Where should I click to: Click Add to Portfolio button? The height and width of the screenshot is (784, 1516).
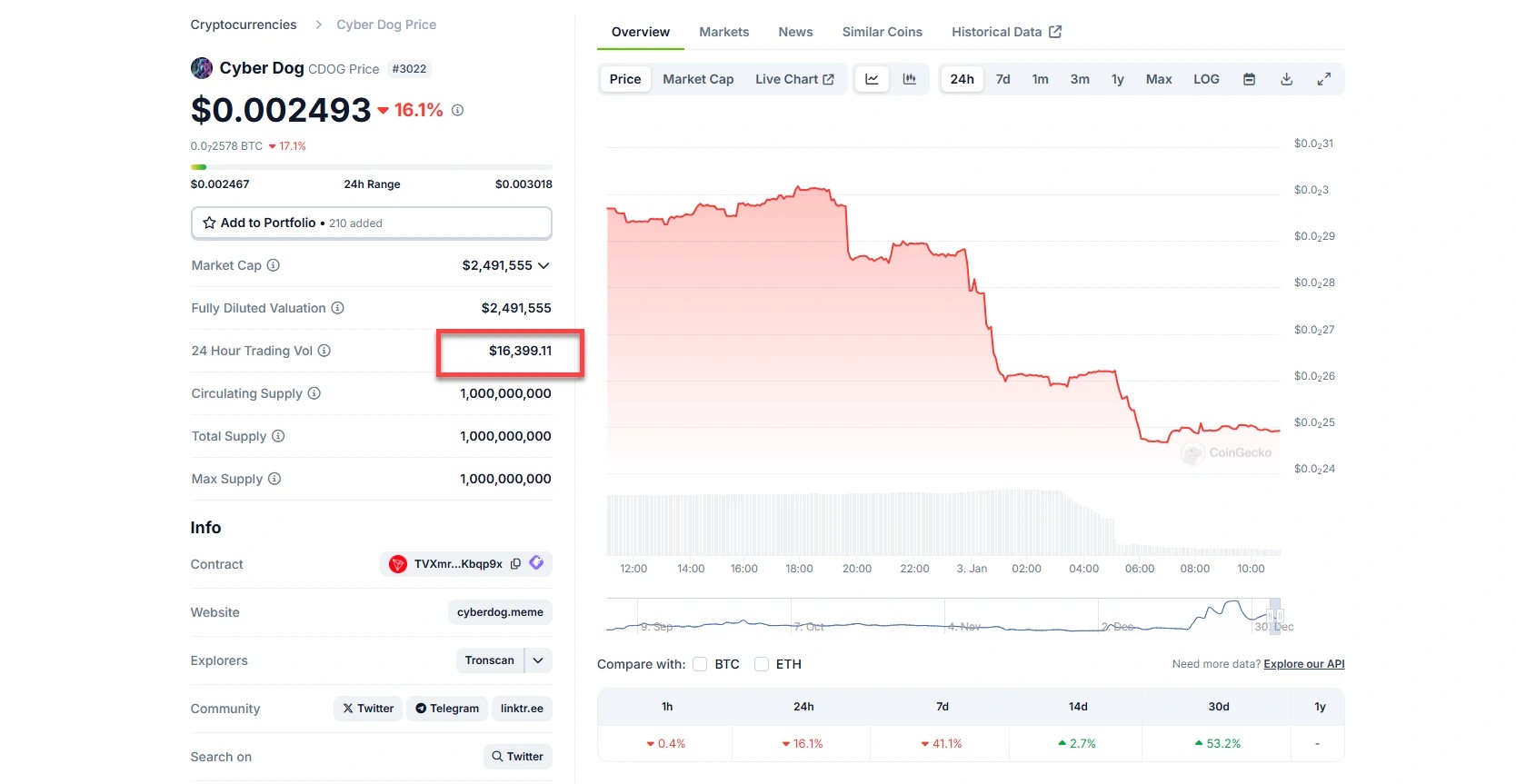click(x=371, y=223)
